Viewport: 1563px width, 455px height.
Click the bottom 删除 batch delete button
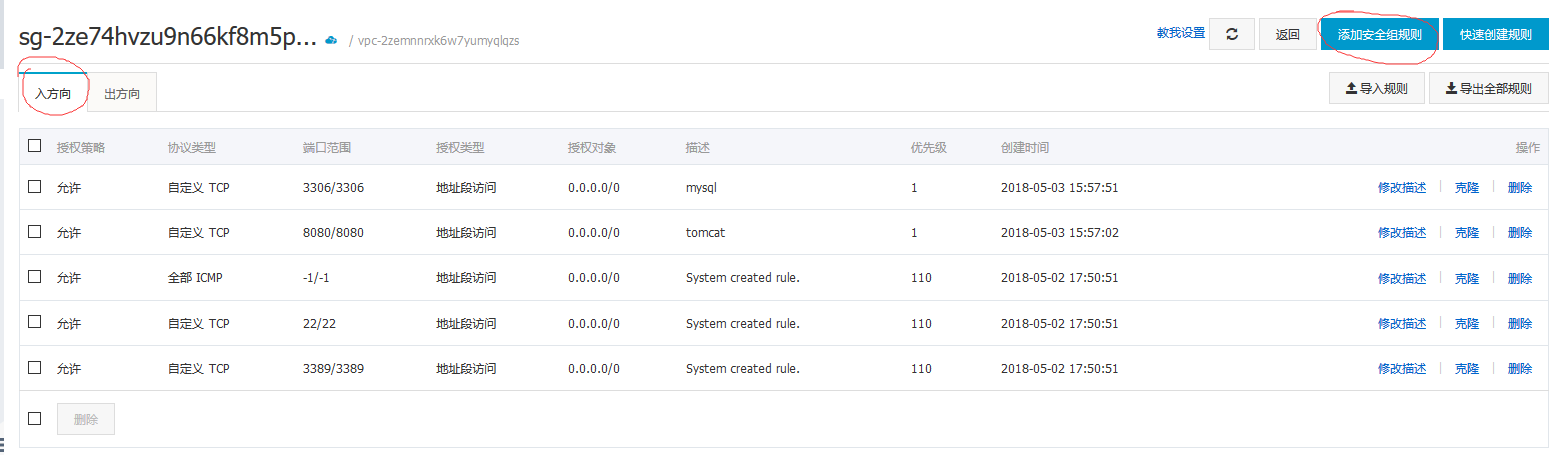[x=86, y=419]
